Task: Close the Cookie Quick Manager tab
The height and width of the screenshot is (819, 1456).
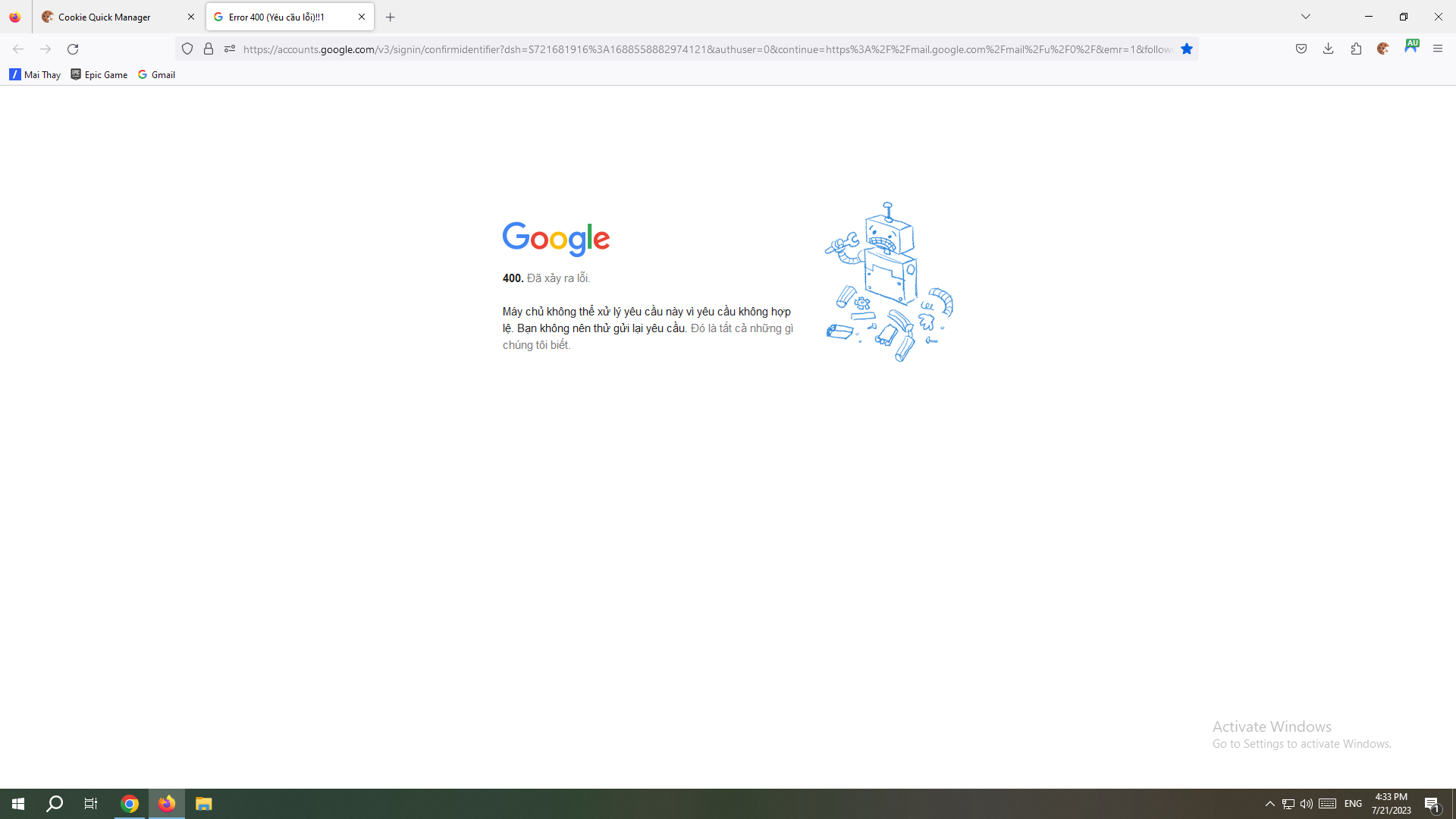Action: [x=190, y=17]
